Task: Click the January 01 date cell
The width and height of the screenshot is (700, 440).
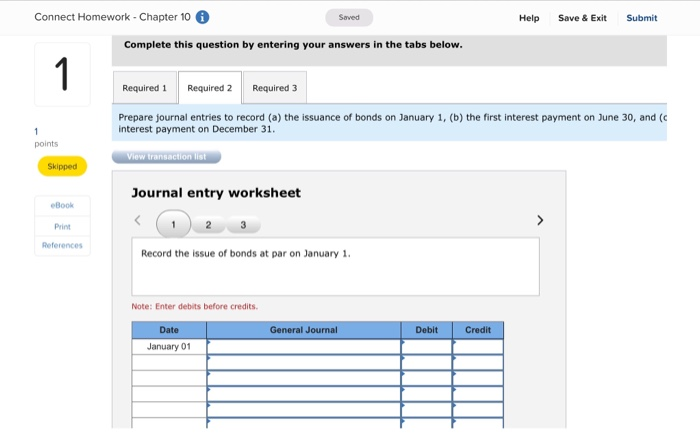Action: tap(169, 347)
